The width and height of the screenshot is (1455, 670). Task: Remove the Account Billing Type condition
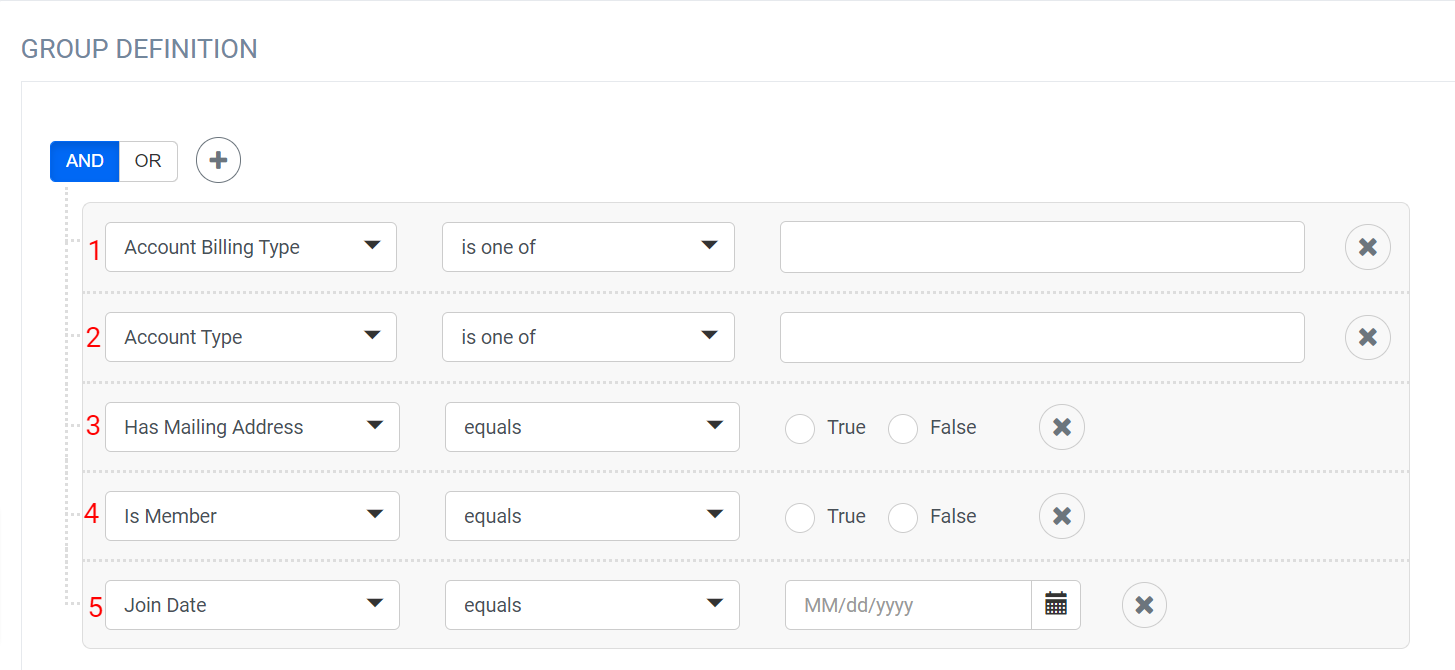(x=1367, y=247)
